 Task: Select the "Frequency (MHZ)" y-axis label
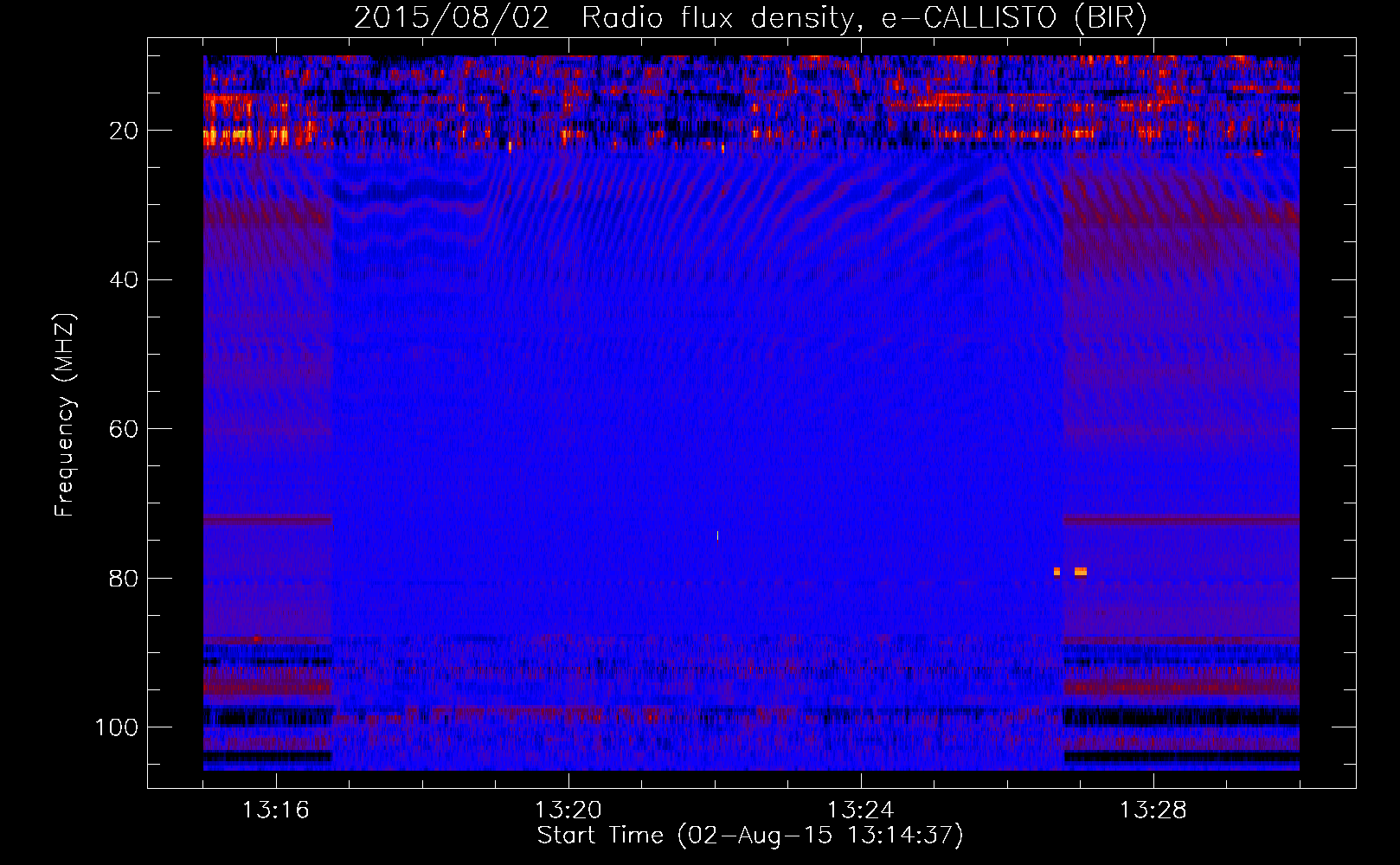click(x=66, y=414)
